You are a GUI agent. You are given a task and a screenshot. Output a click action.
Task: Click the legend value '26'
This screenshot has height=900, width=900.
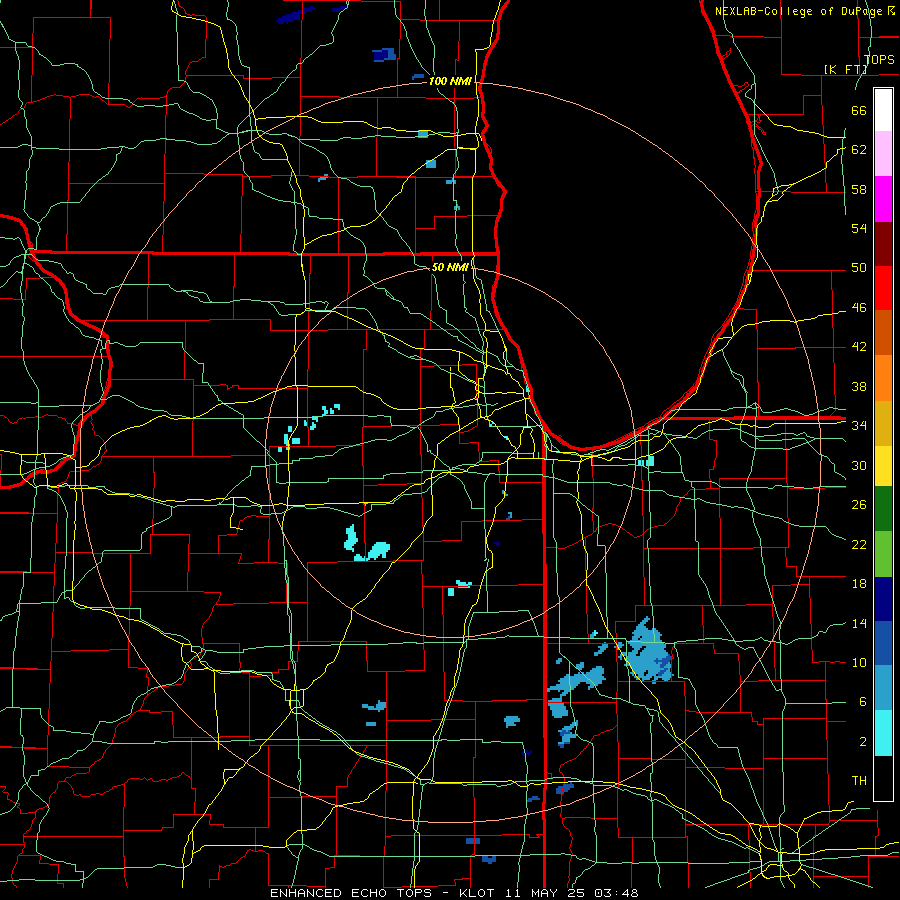click(859, 505)
